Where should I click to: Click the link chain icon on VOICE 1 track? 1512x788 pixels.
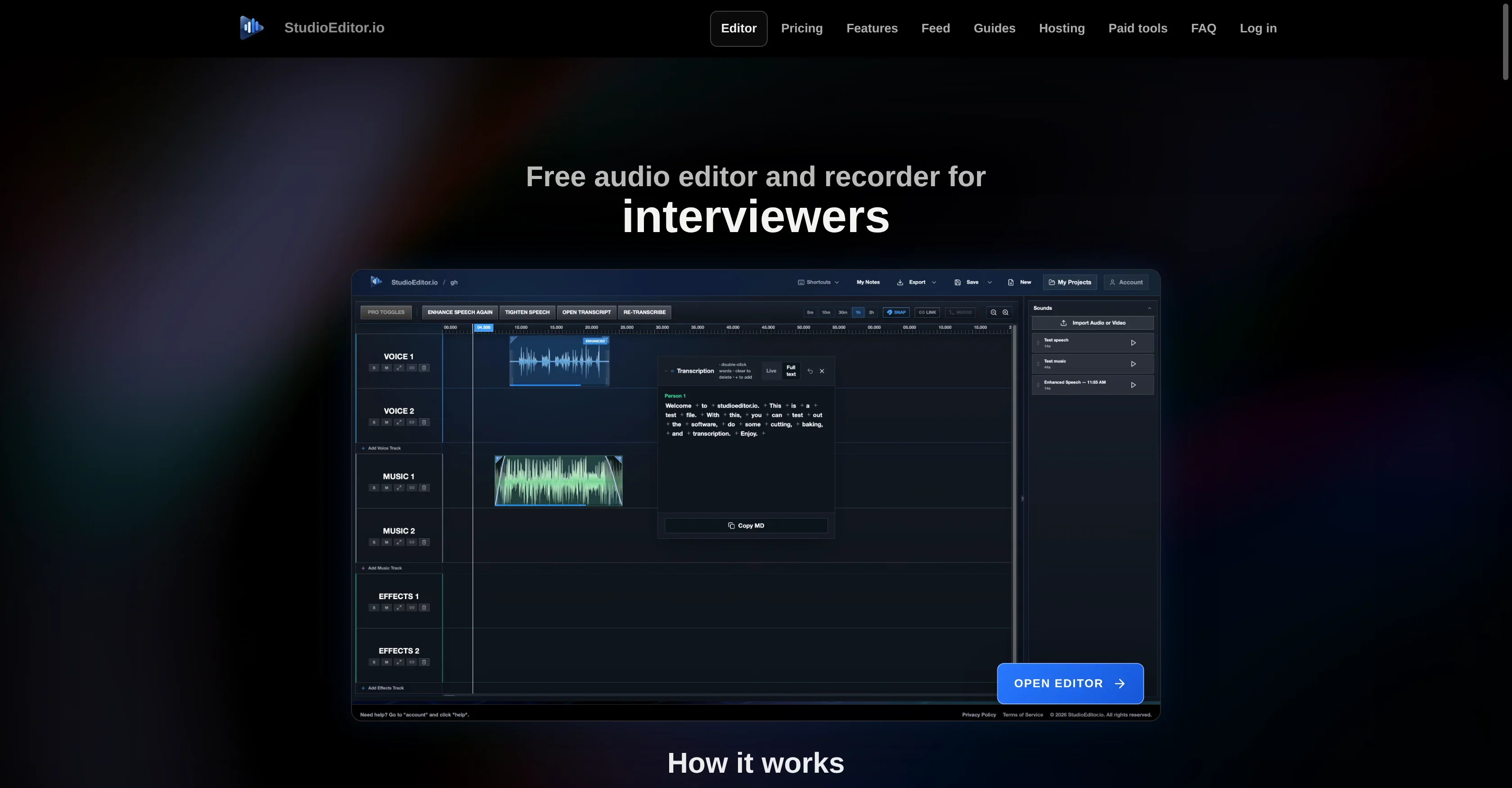click(412, 368)
